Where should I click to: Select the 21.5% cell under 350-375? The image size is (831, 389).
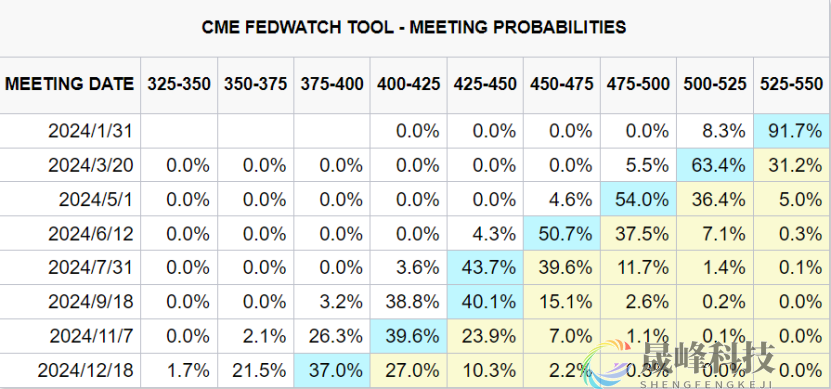click(x=255, y=370)
